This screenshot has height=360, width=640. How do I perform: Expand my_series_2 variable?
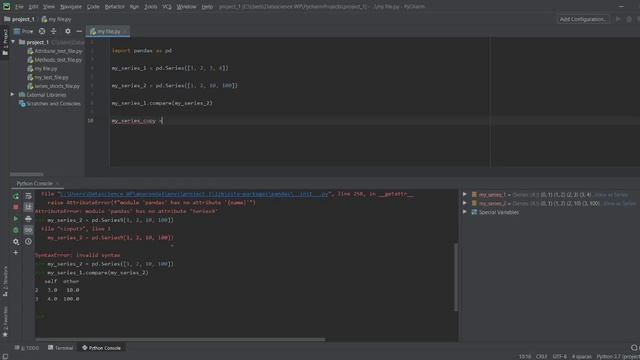tap(464, 203)
